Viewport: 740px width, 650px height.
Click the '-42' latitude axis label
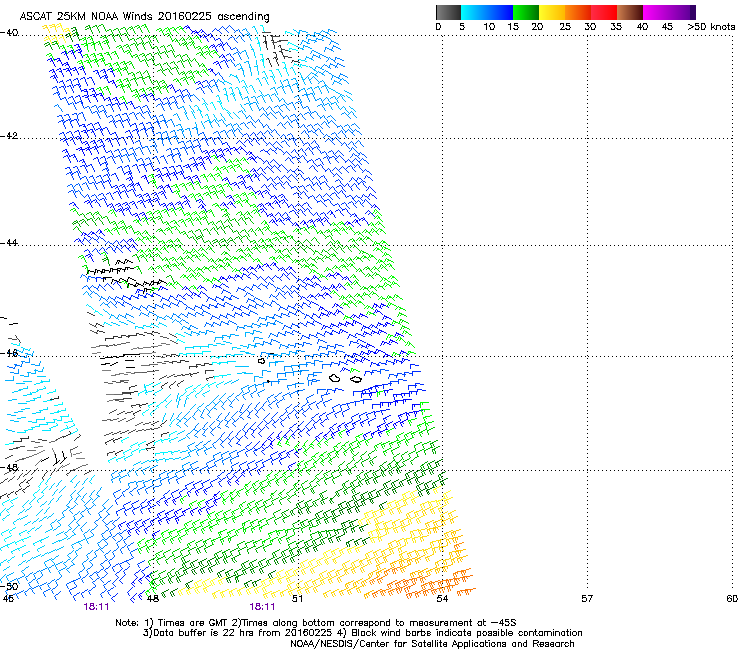point(9,135)
